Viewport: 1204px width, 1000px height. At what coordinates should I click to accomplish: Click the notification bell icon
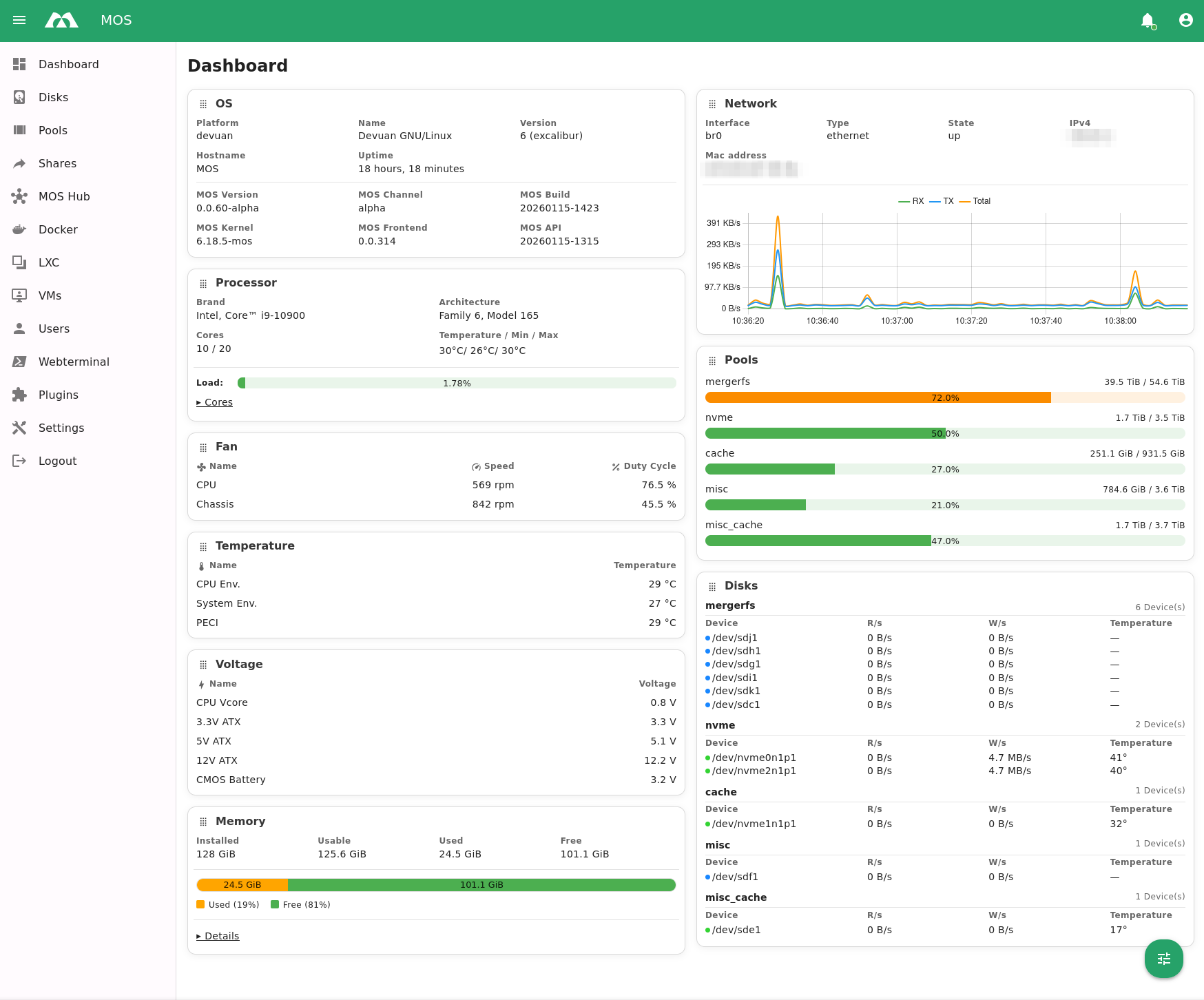tap(1147, 20)
